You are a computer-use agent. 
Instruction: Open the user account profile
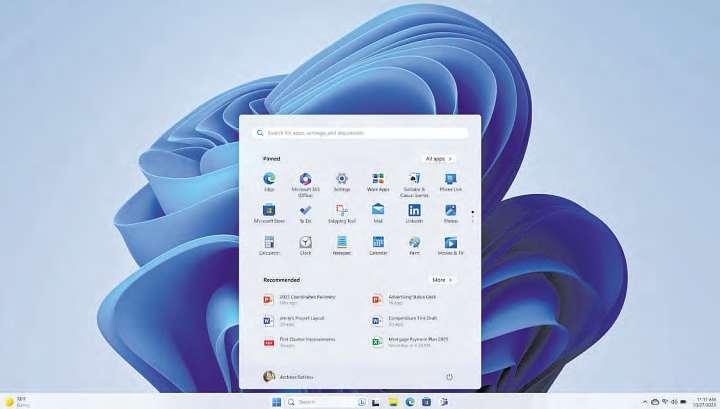pyautogui.click(x=288, y=377)
